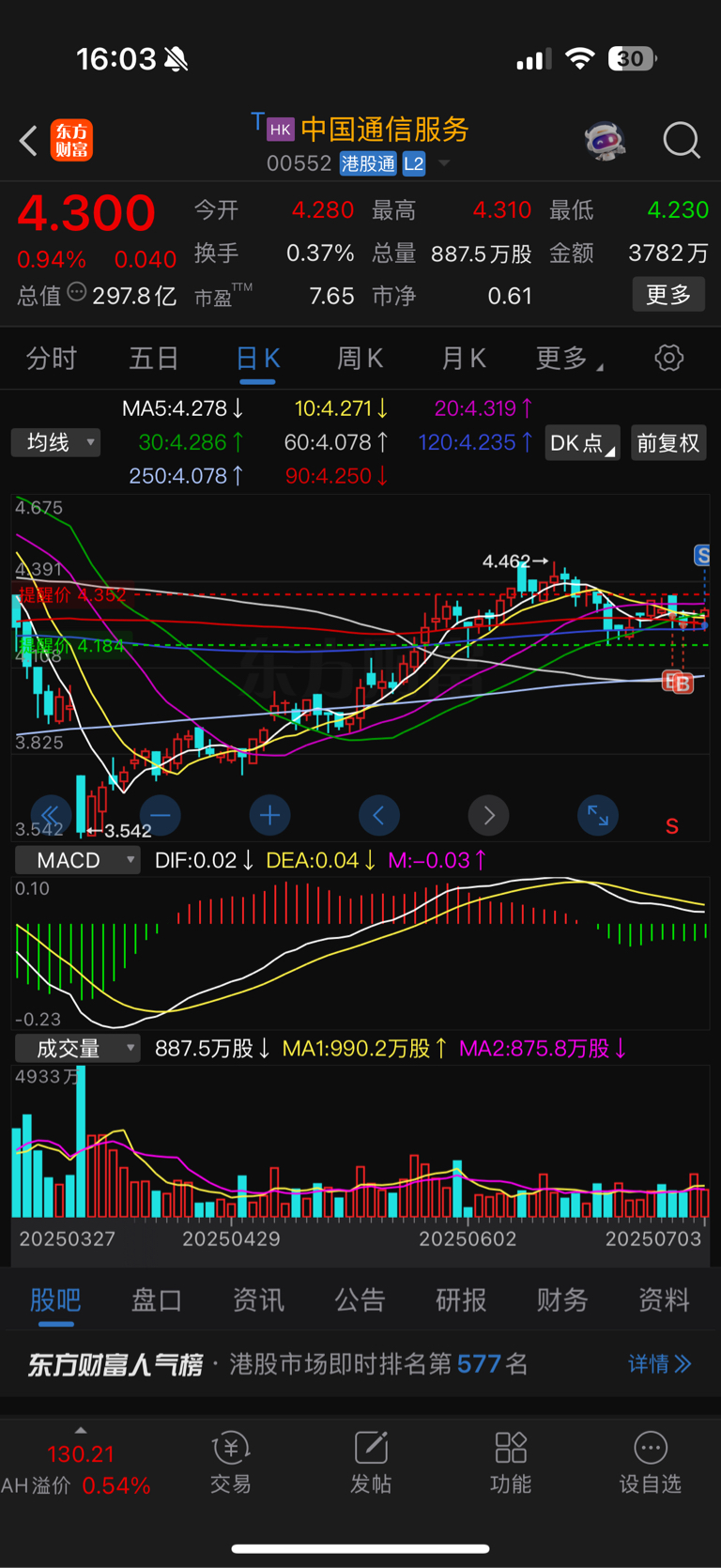Tap the back arrow icon
This screenshot has width=721, height=1568.
tap(28, 141)
